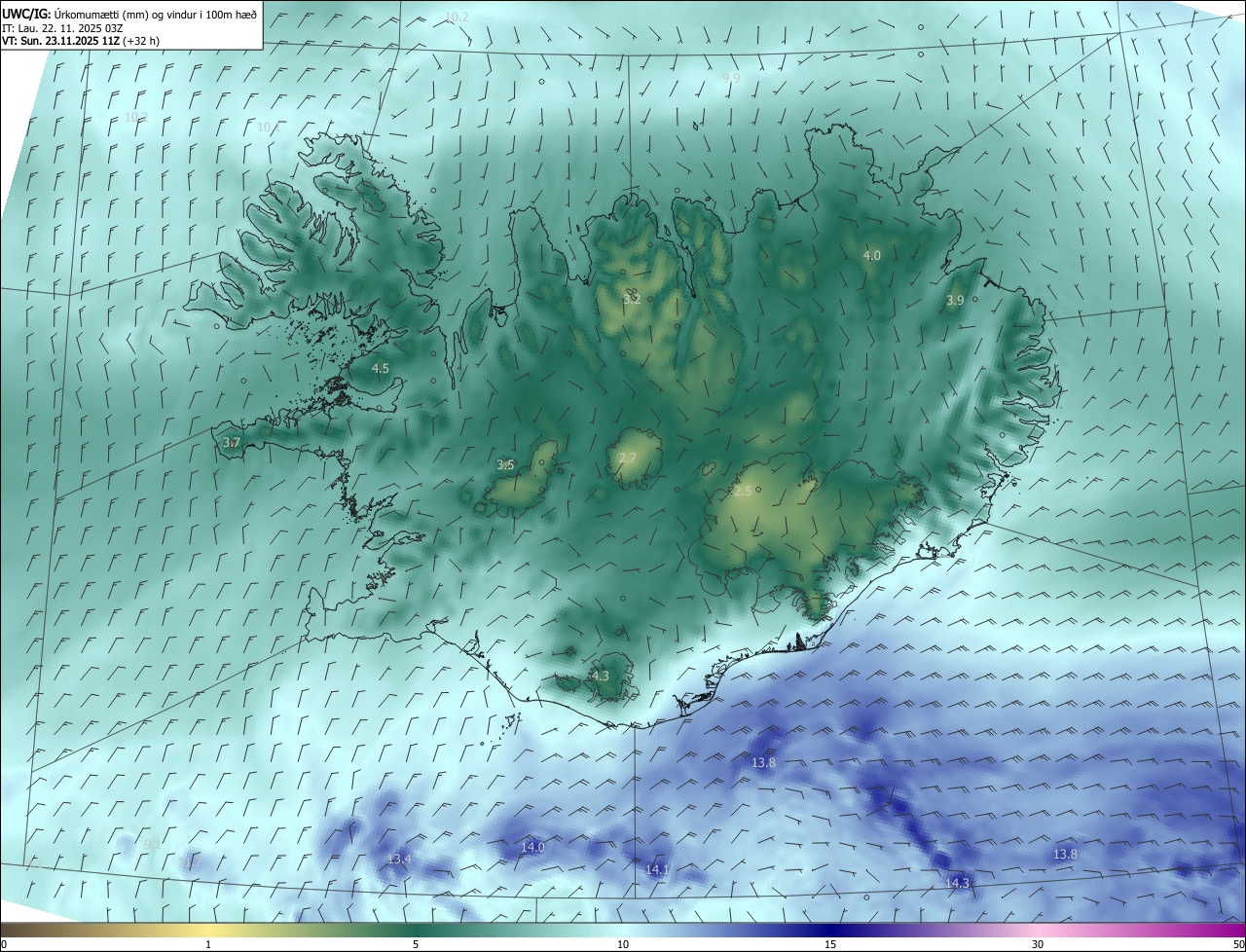
Task: Click the 4.3 value label on the map
Action: click(x=601, y=677)
